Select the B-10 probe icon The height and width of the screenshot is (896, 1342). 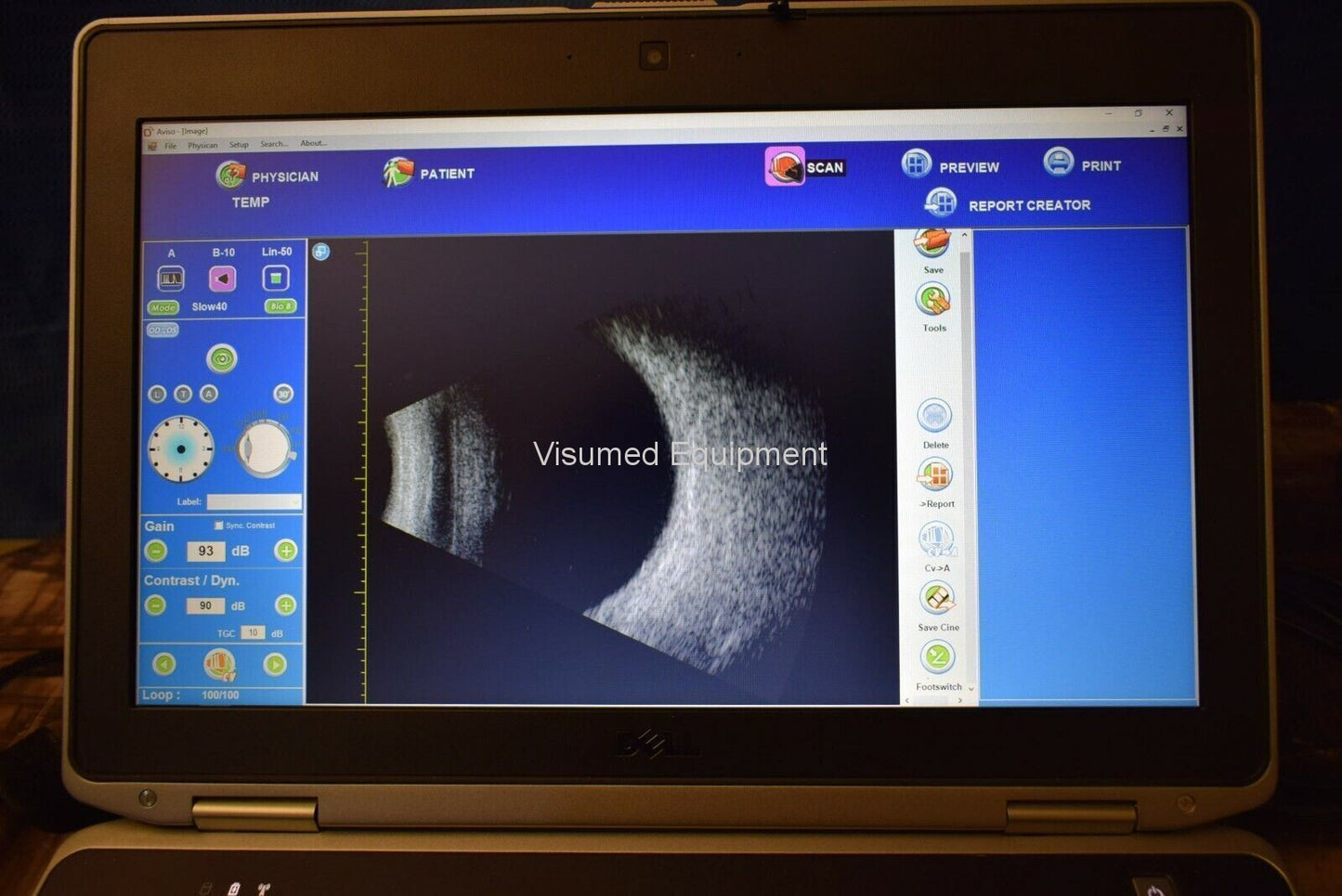[222, 279]
